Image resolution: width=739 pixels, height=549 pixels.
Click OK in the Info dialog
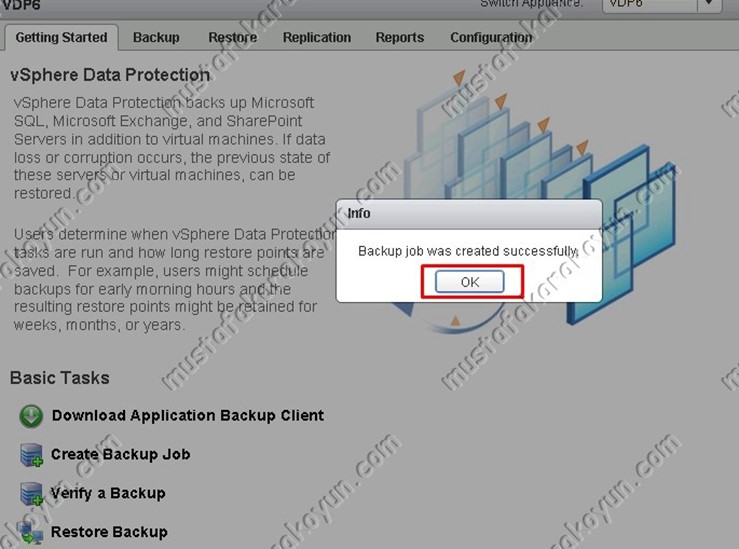coord(469,282)
